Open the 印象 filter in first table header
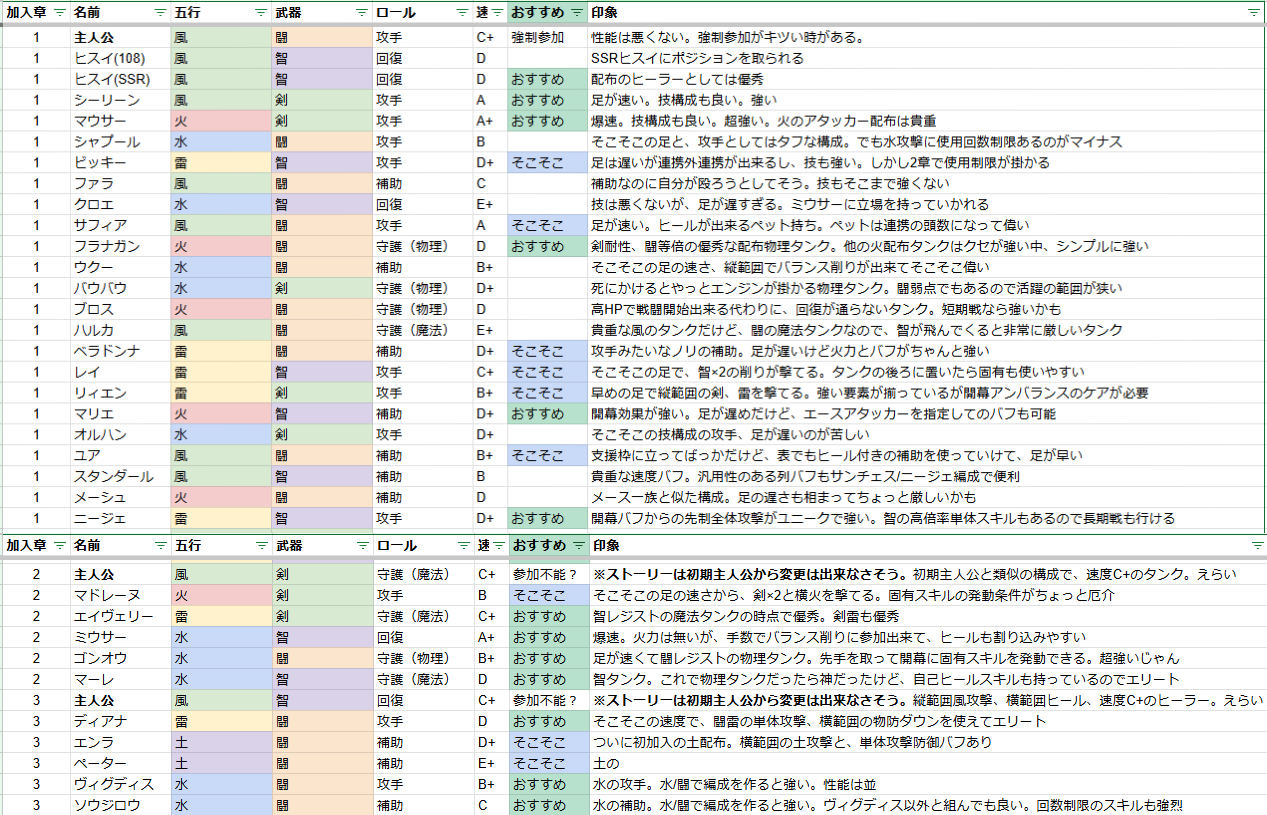This screenshot has width=1267, height=815. [x=1254, y=13]
